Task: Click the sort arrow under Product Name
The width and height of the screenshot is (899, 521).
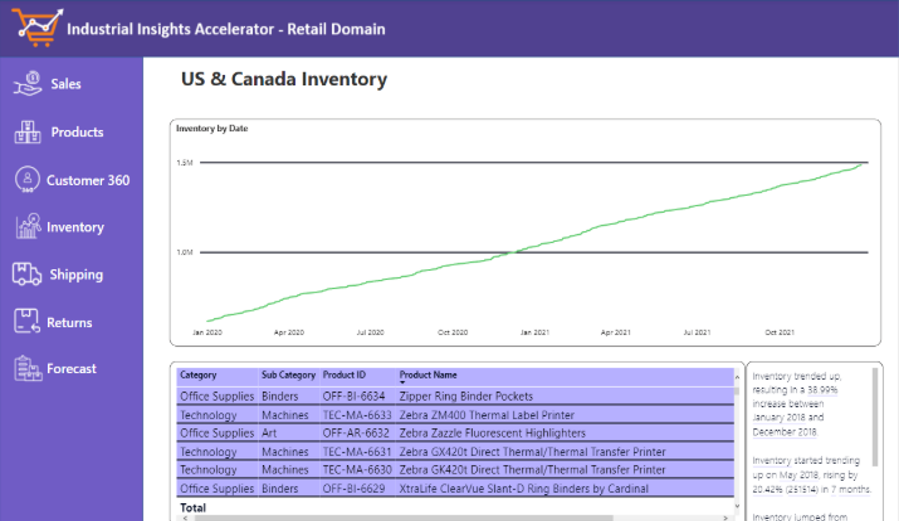Action: pos(402,382)
